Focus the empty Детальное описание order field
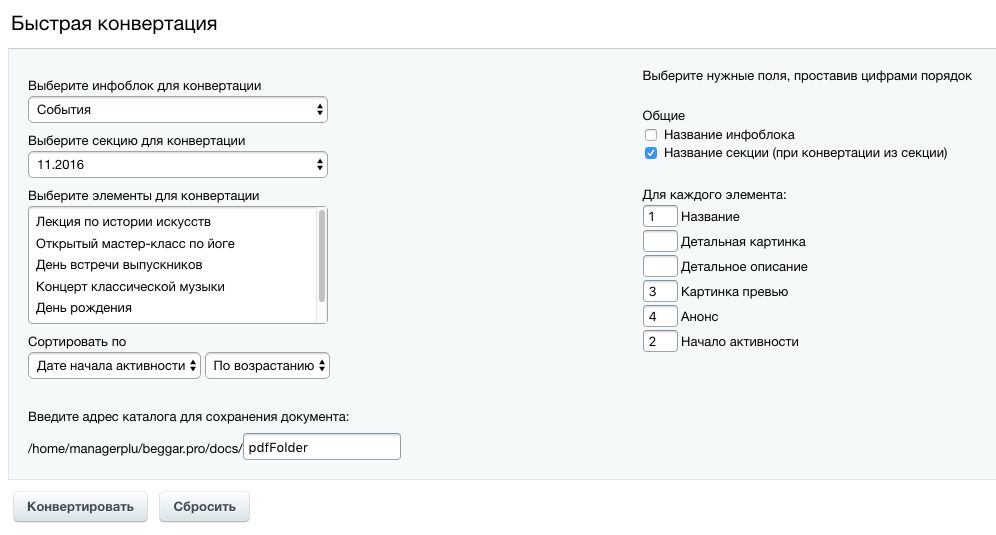 [x=660, y=267]
